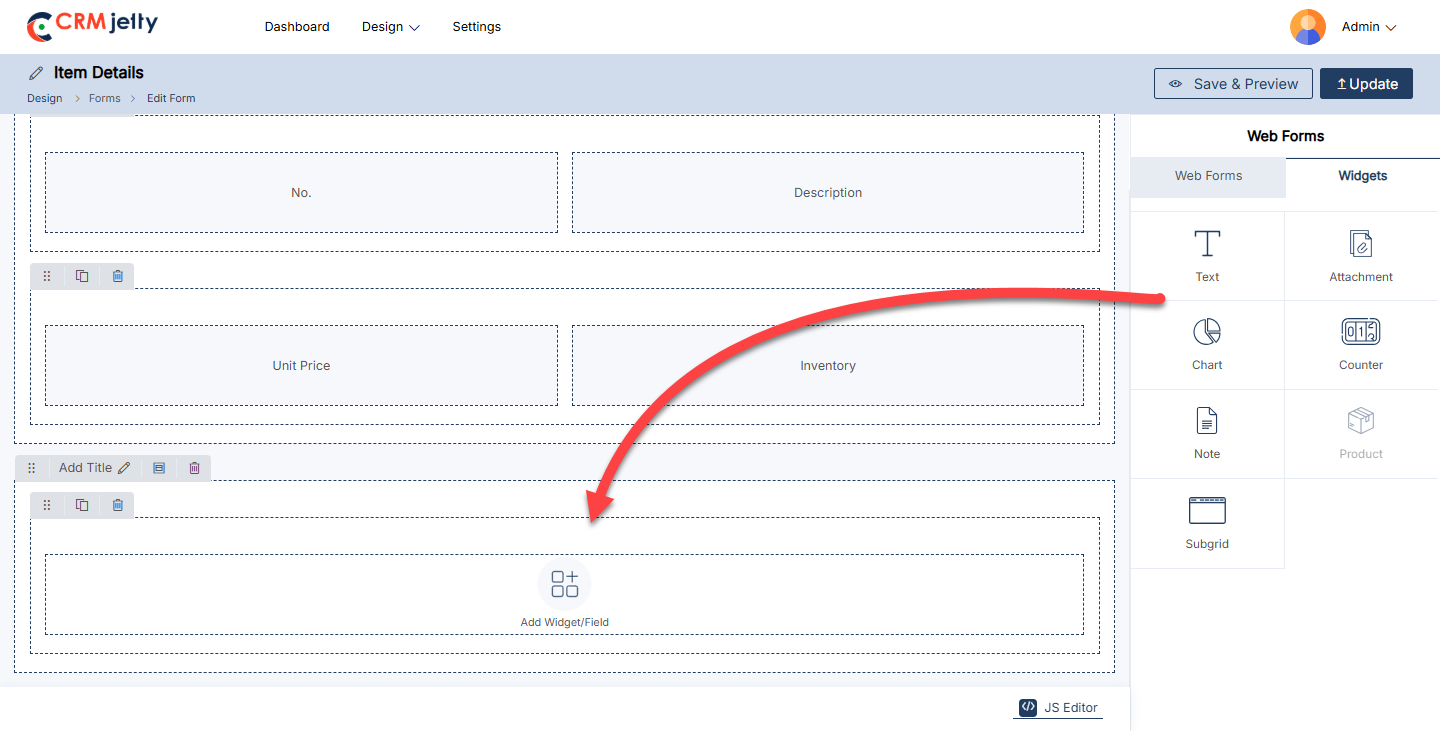Screen dimensions: 1440x731
Task: Delete the Add Title section
Action: pos(194,468)
